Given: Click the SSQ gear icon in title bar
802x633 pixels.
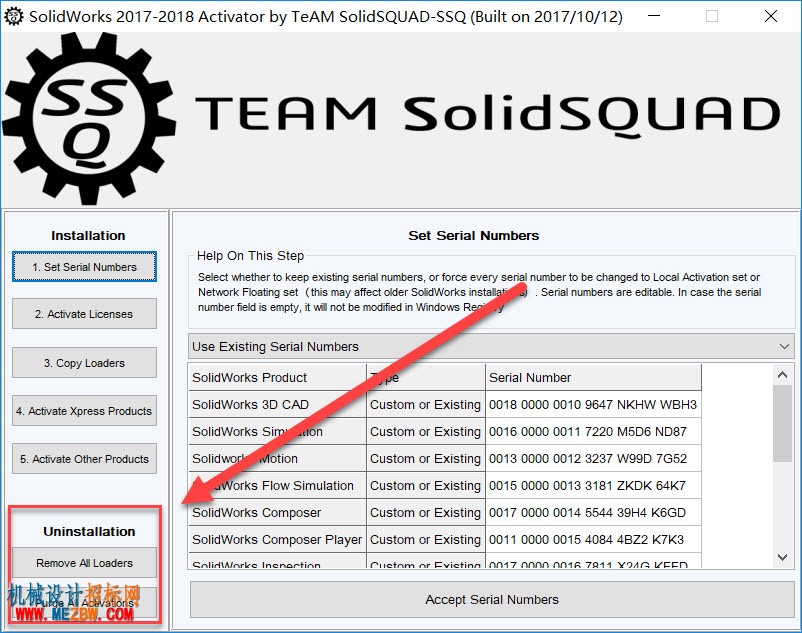Looking at the screenshot, I should pos(13,16).
